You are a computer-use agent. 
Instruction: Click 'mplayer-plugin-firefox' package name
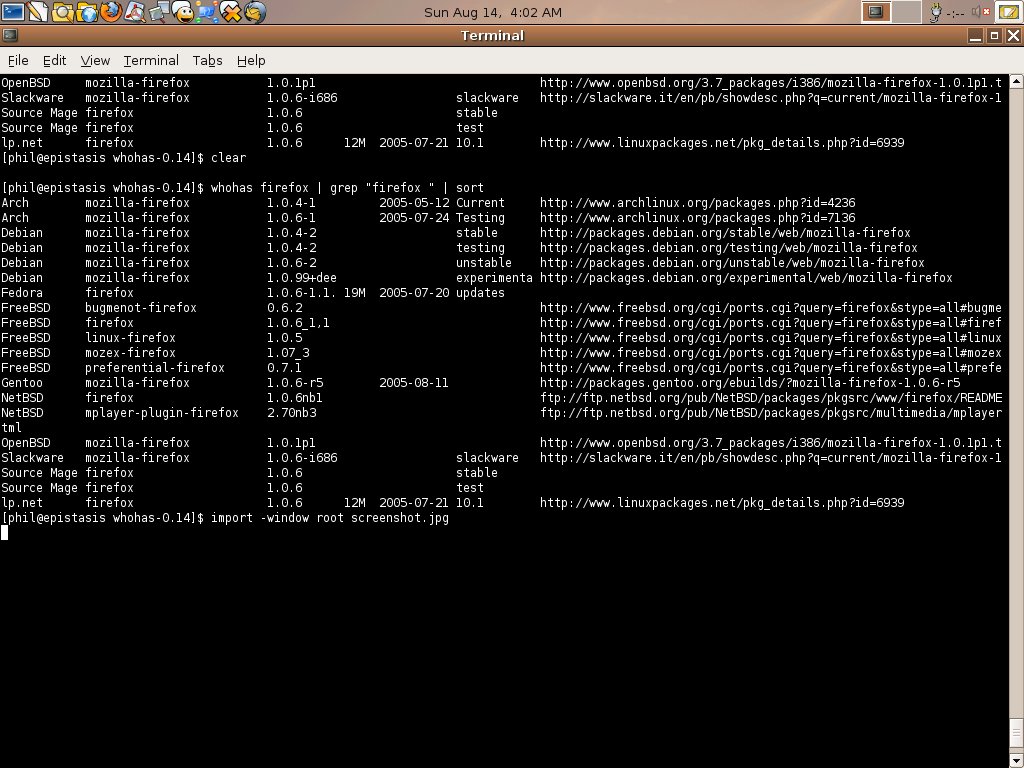(161, 413)
